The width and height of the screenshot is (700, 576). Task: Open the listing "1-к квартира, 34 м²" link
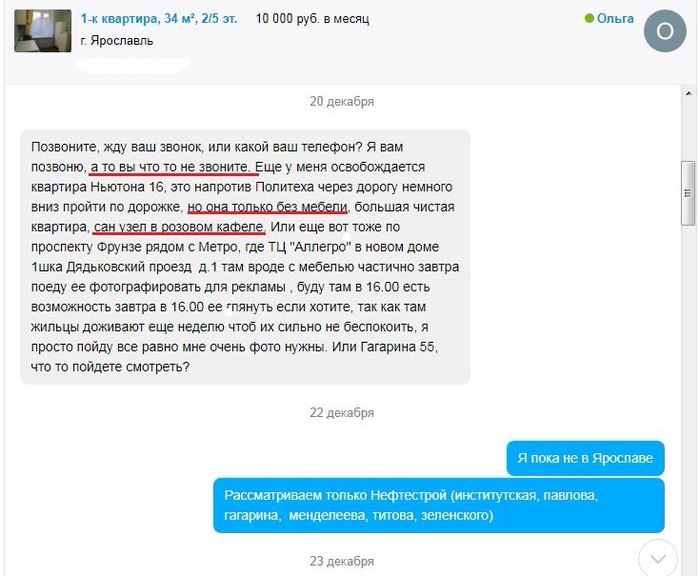[x=158, y=19]
